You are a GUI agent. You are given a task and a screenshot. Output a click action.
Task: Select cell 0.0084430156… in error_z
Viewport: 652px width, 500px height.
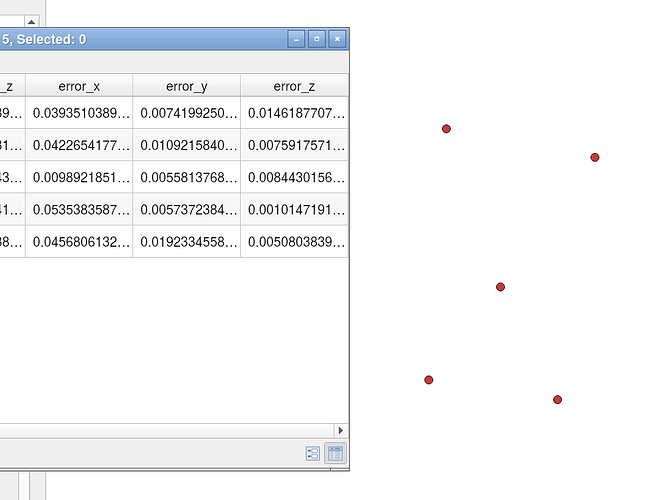294,177
